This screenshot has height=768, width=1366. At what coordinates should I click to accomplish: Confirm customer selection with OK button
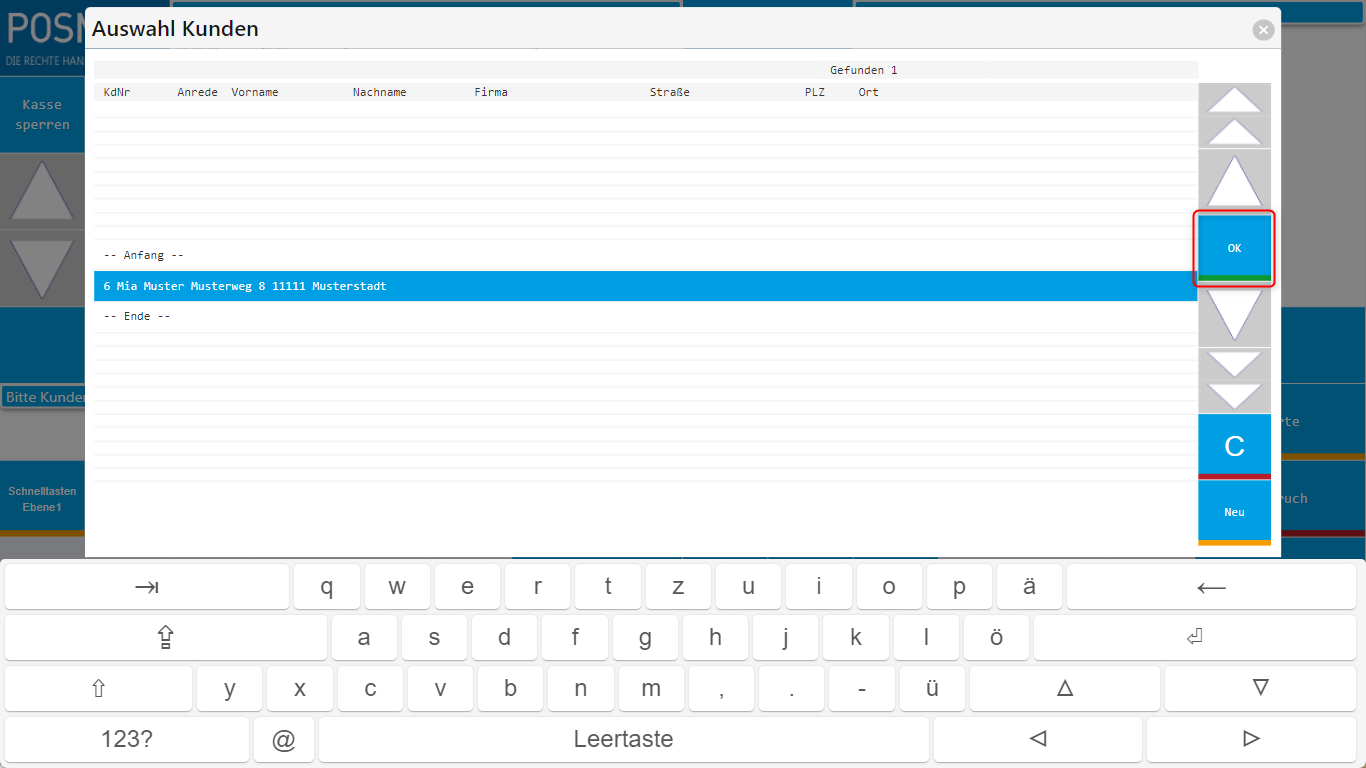pyautogui.click(x=1234, y=248)
